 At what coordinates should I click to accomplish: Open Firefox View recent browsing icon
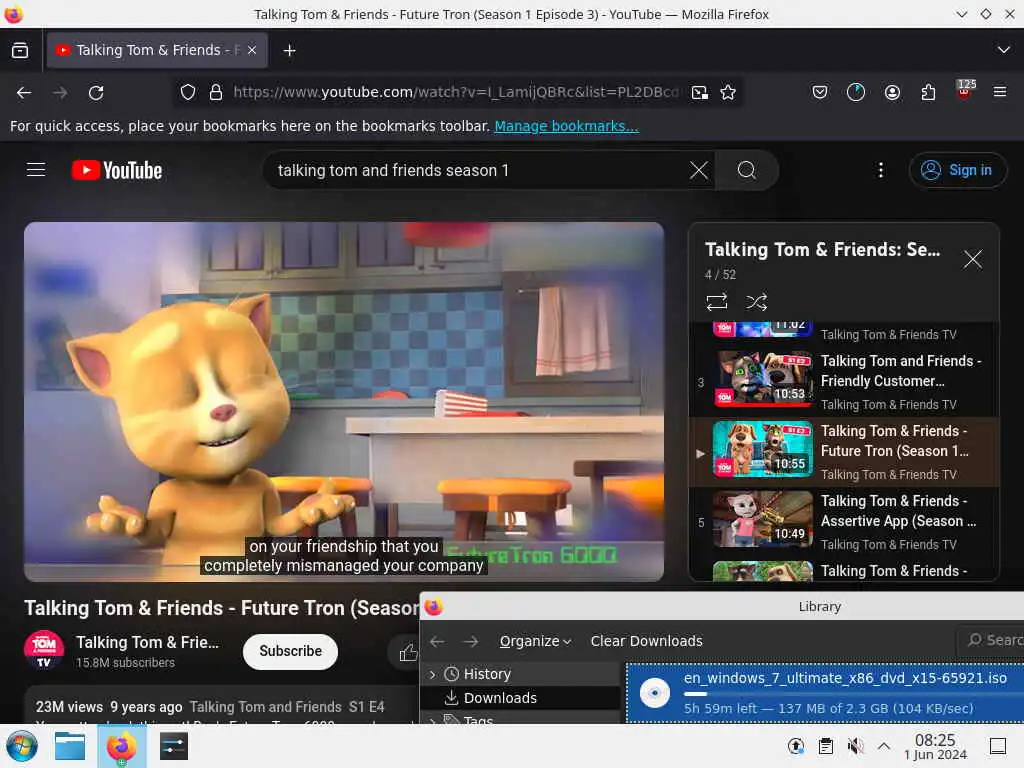point(20,50)
